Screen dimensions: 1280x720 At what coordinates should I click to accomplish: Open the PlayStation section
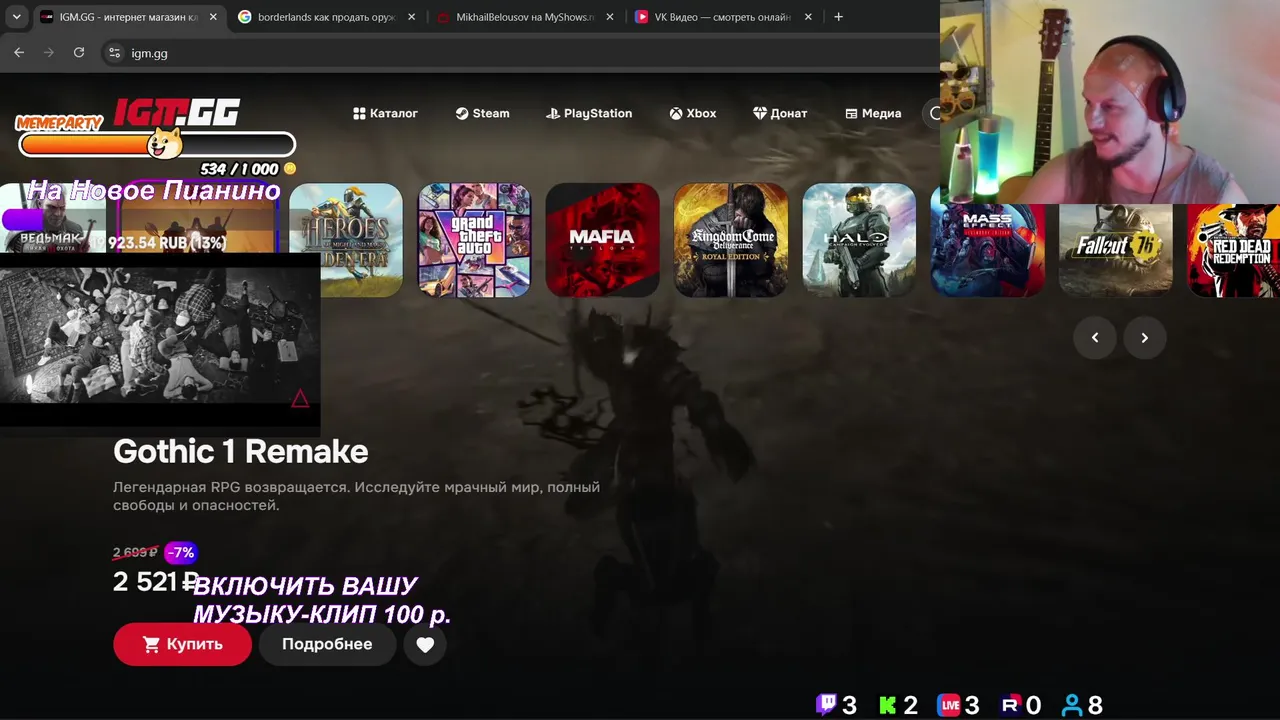589,113
